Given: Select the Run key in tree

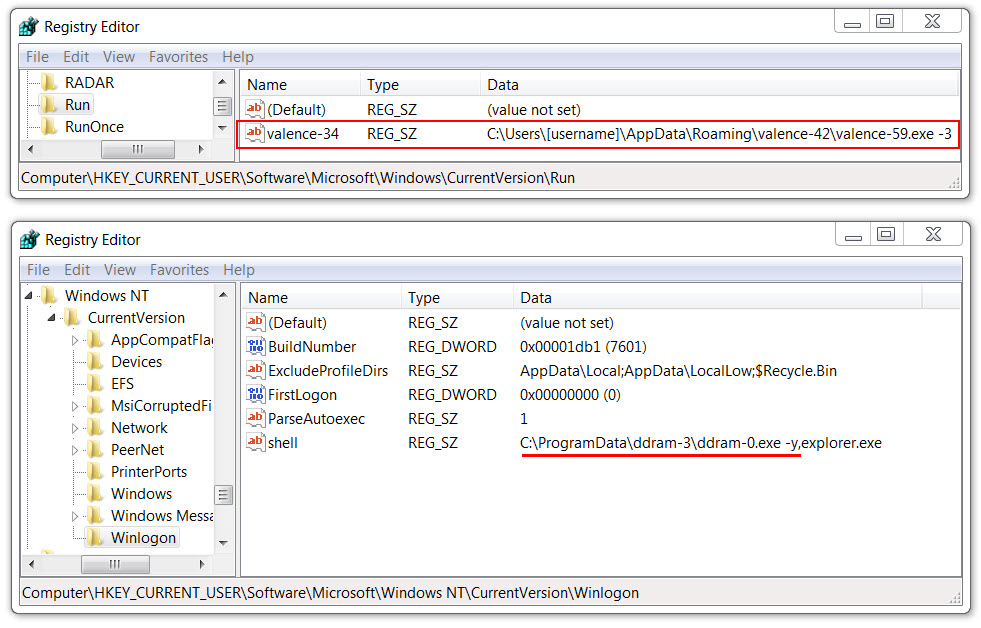Looking at the screenshot, I should [78, 104].
